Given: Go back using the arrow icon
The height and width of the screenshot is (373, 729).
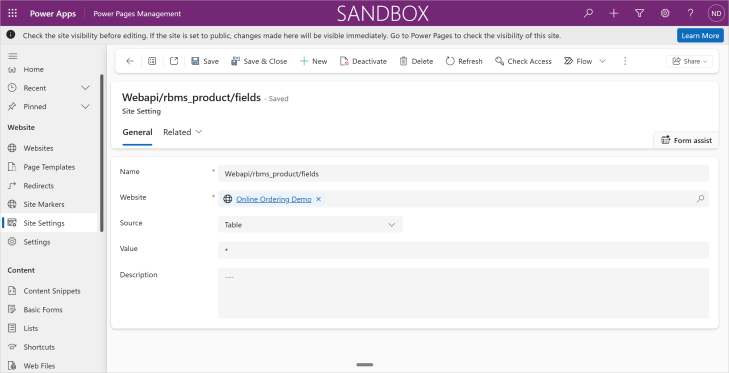Looking at the screenshot, I should (130, 61).
